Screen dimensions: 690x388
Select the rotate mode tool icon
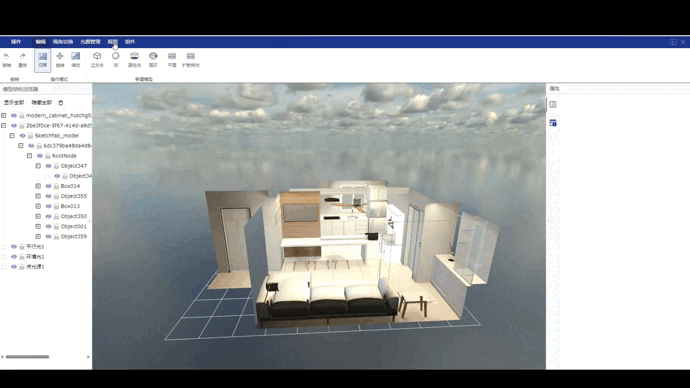[60, 56]
